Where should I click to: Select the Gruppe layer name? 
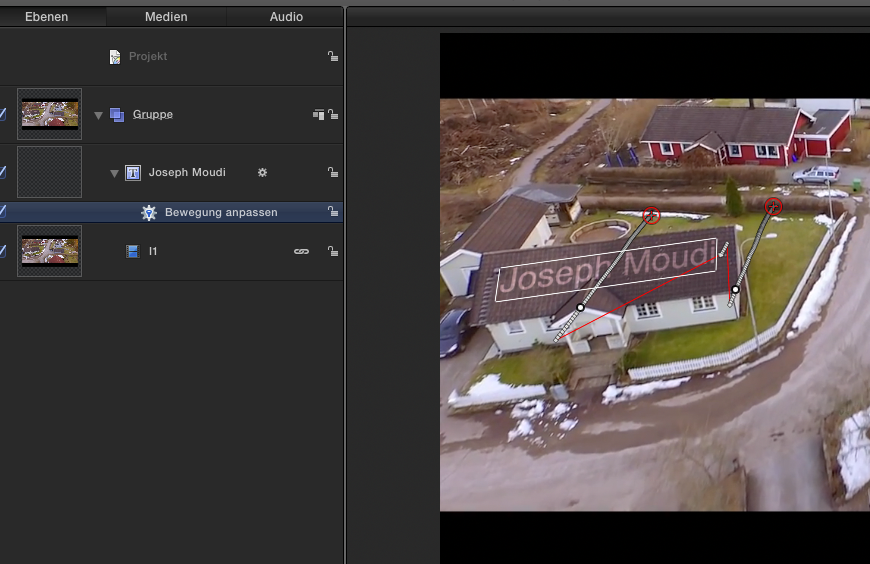pyautogui.click(x=153, y=114)
